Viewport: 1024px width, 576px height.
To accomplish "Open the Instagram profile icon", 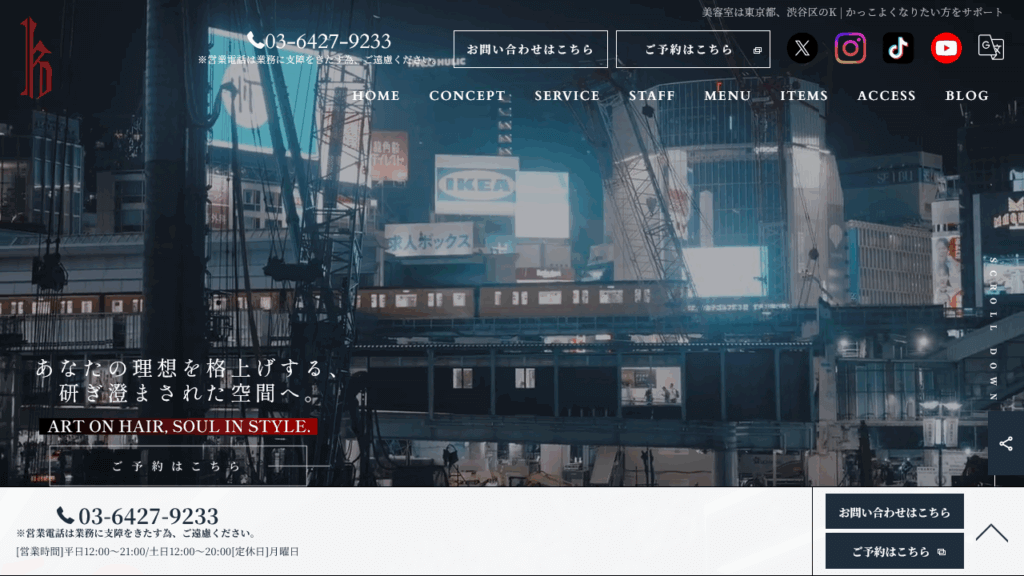I will point(850,48).
